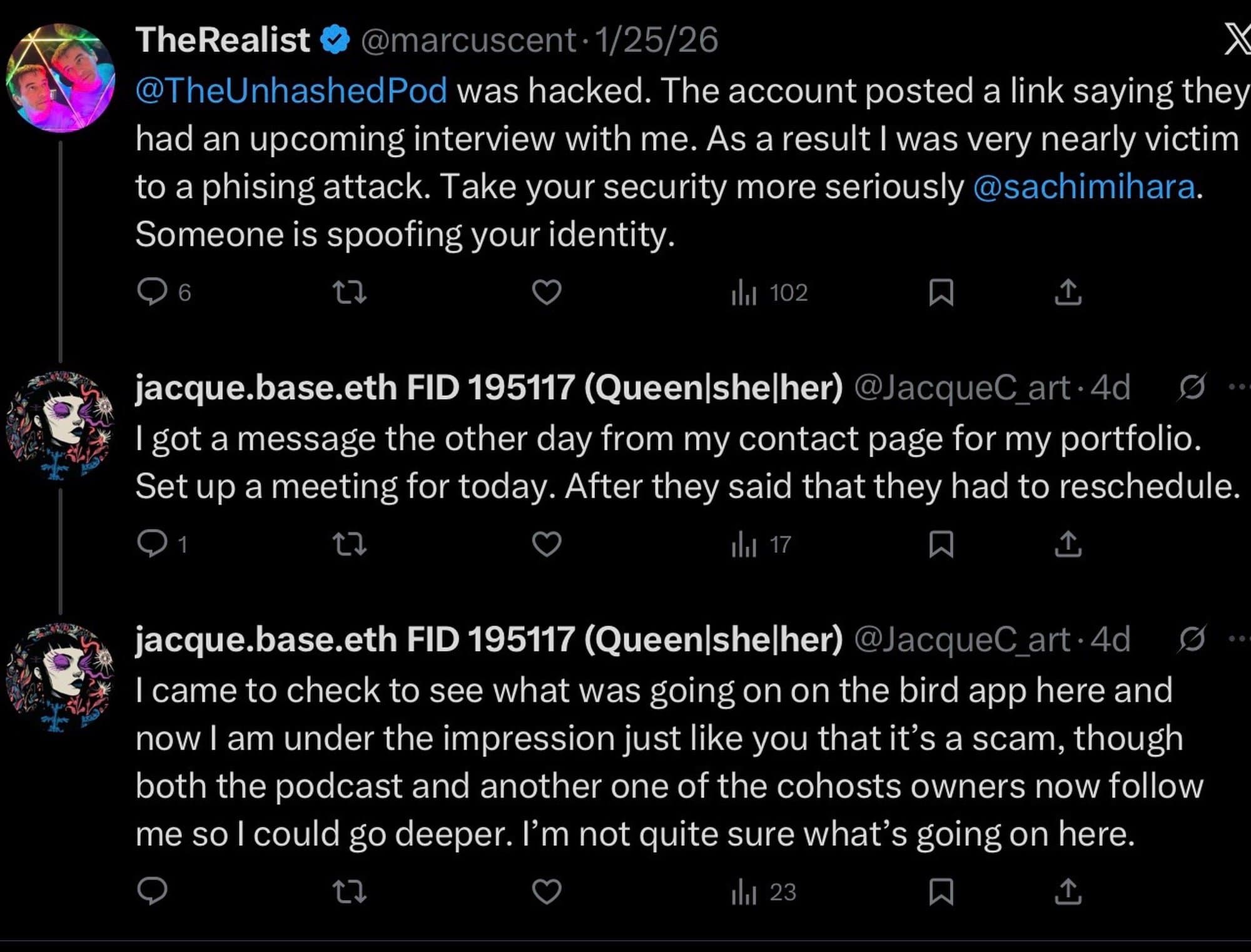The image size is (1251, 952).
Task: Bookmark TheRealist's tweet
Action: 941,292
